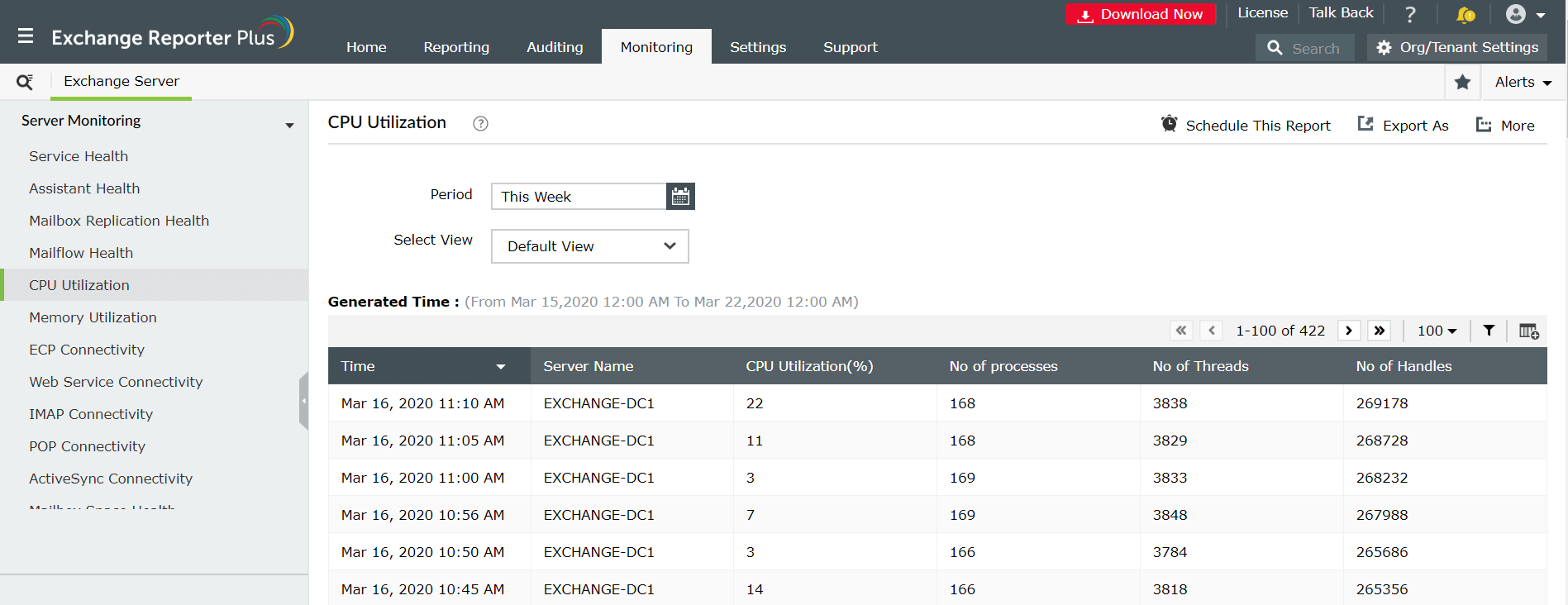The width and height of the screenshot is (1568, 605).
Task: Open the add/remove columns icon
Action: pos(1528,331)
